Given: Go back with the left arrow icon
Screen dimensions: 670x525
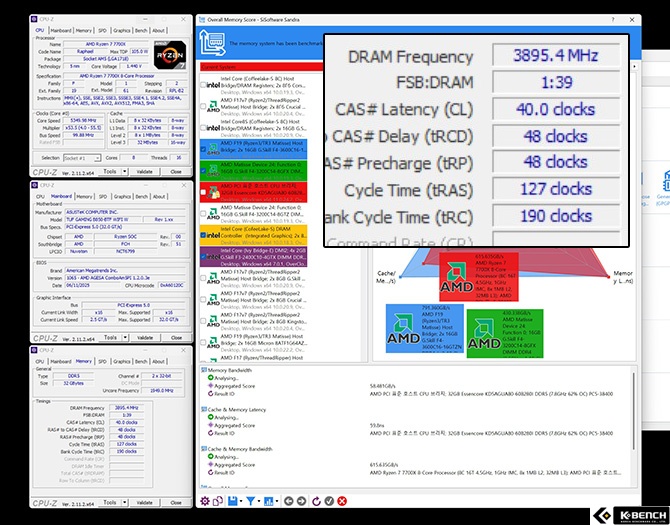Looking at the screenshot, I should click(288, 501).
